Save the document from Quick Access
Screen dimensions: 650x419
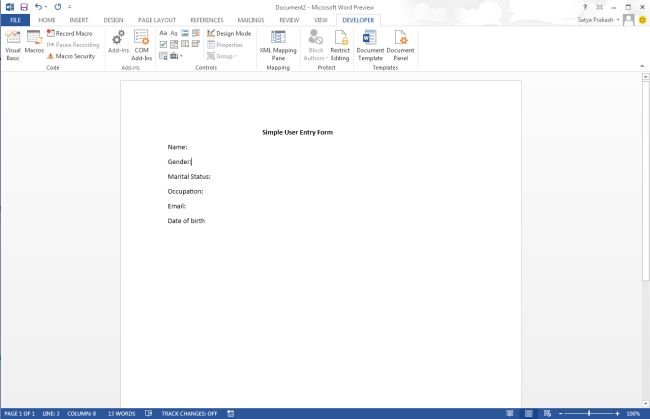(24, 7)
